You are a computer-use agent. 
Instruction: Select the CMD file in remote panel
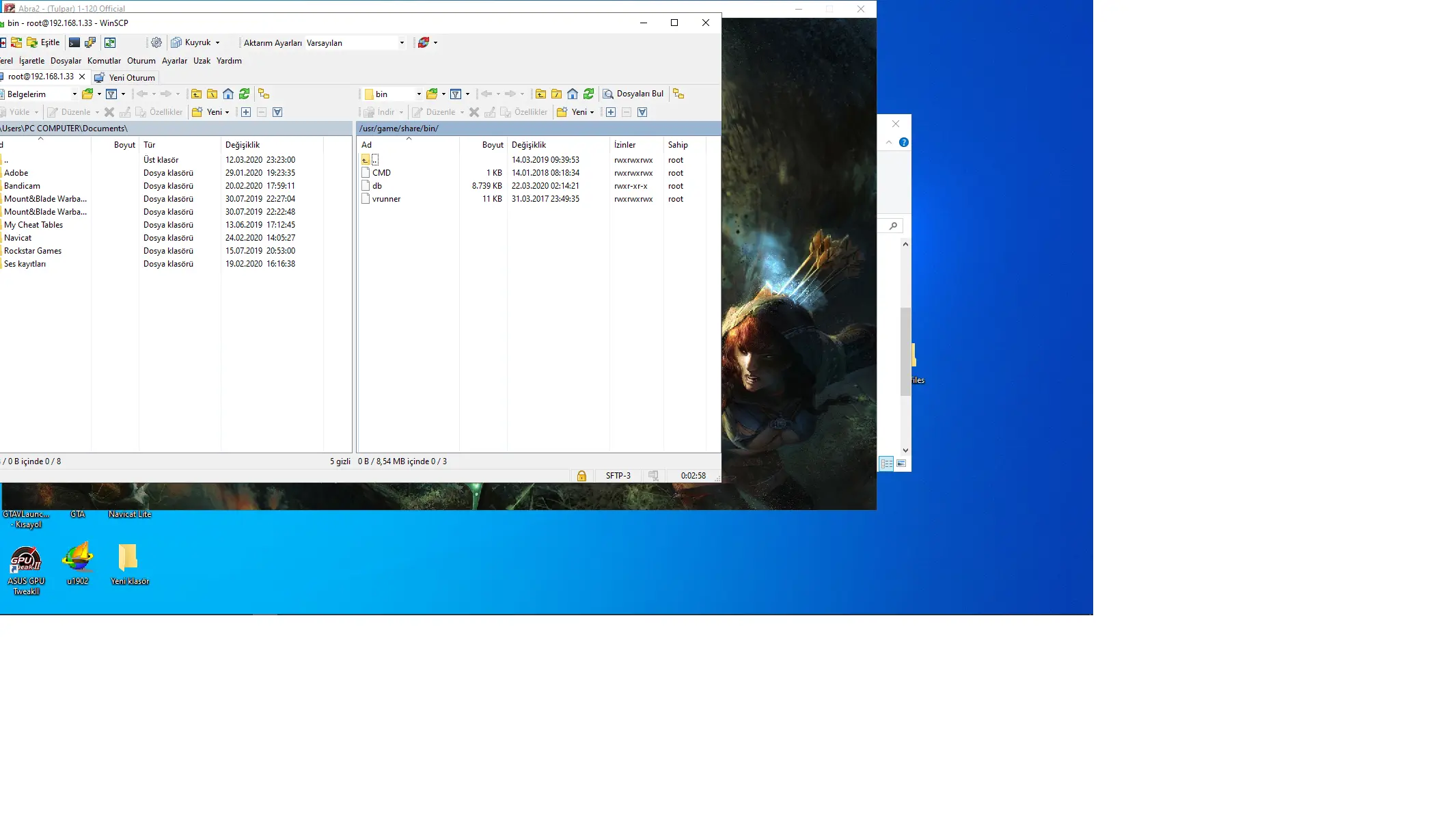click(381, 173)
